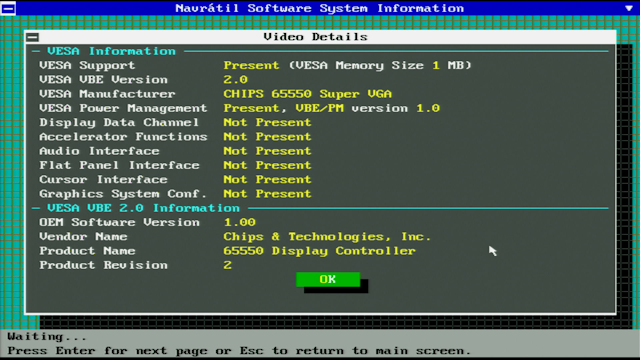Click the OEM Software Version value 1.00
640x360 pixels.
(240, 222)
